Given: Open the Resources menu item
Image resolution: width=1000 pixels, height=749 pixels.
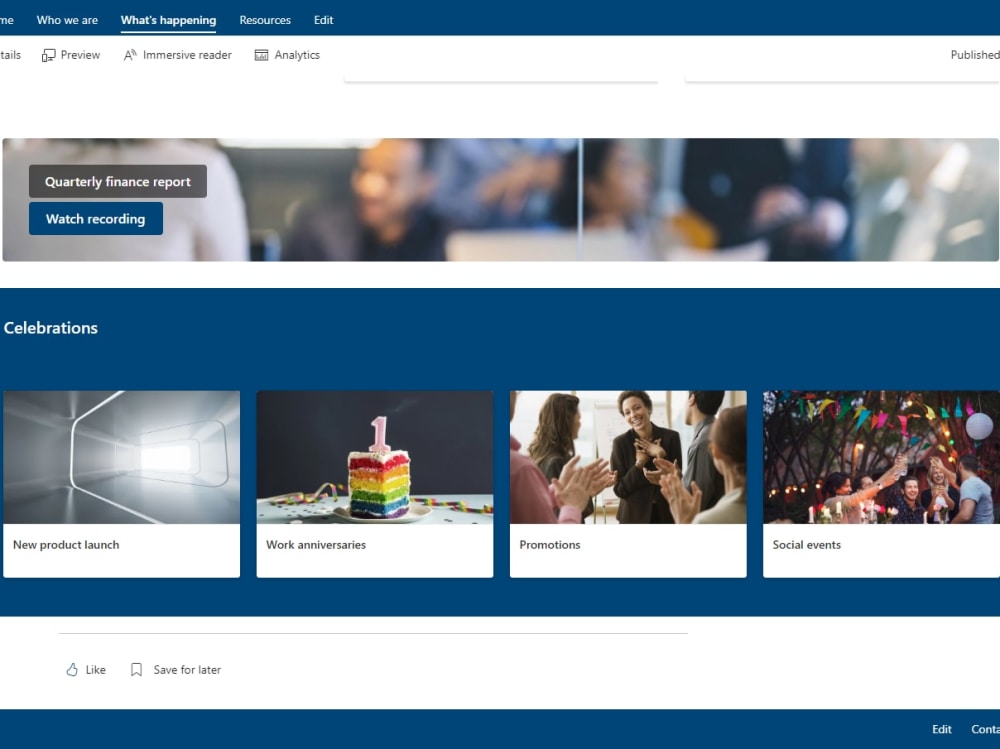Looking at the screenshot, I should click(x=265, y=20).
